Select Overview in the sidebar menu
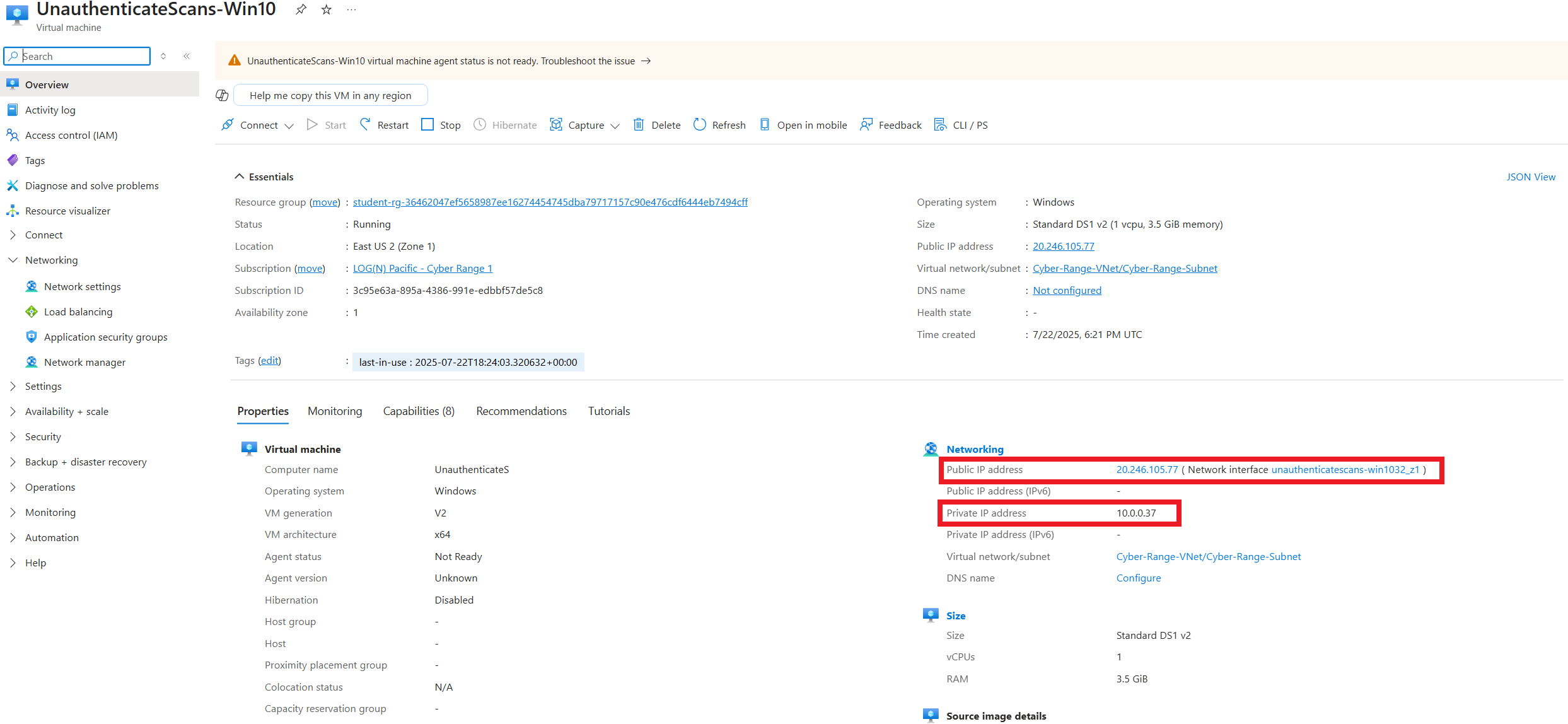Viewport: 1568px width, 724px height. click(100, 85)
